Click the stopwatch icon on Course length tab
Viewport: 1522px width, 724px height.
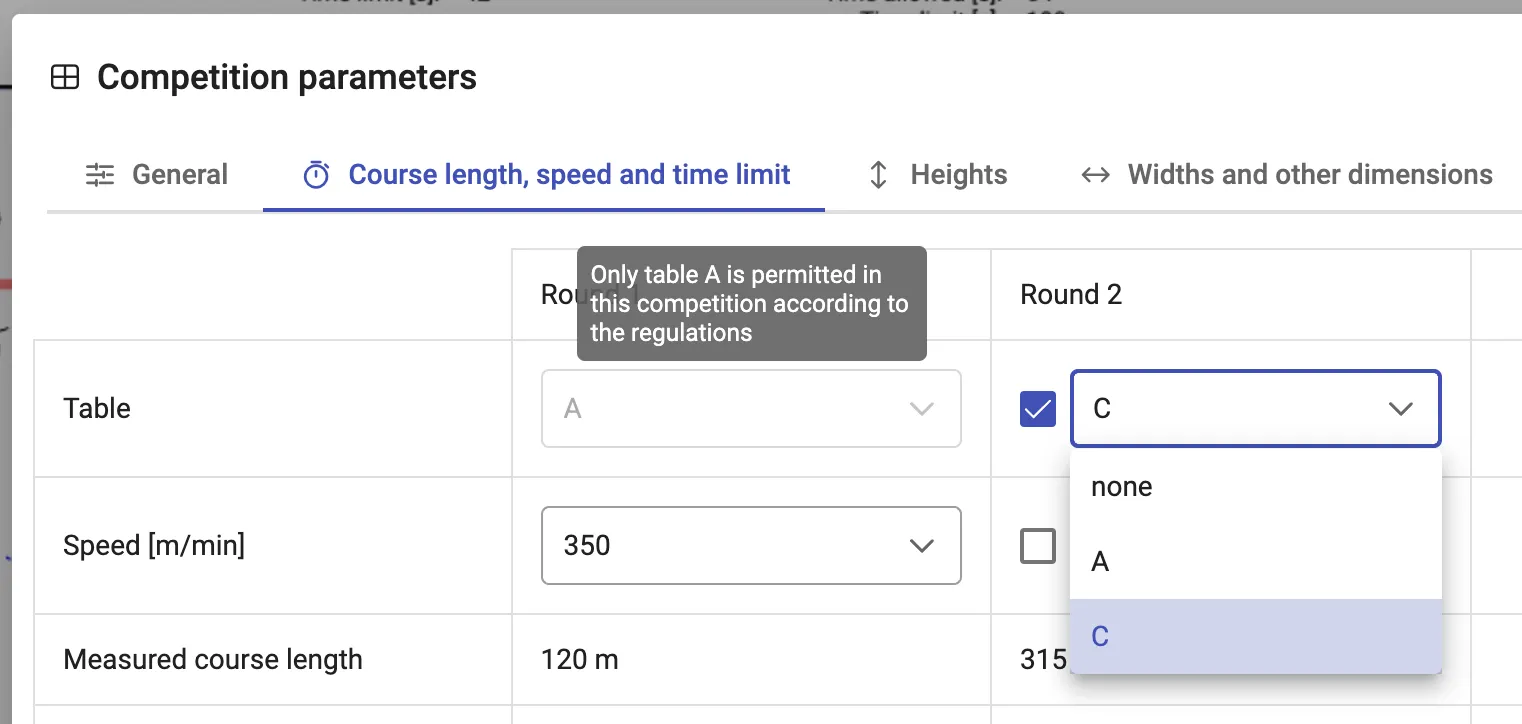pyautogui.click(x=316, y=175)
